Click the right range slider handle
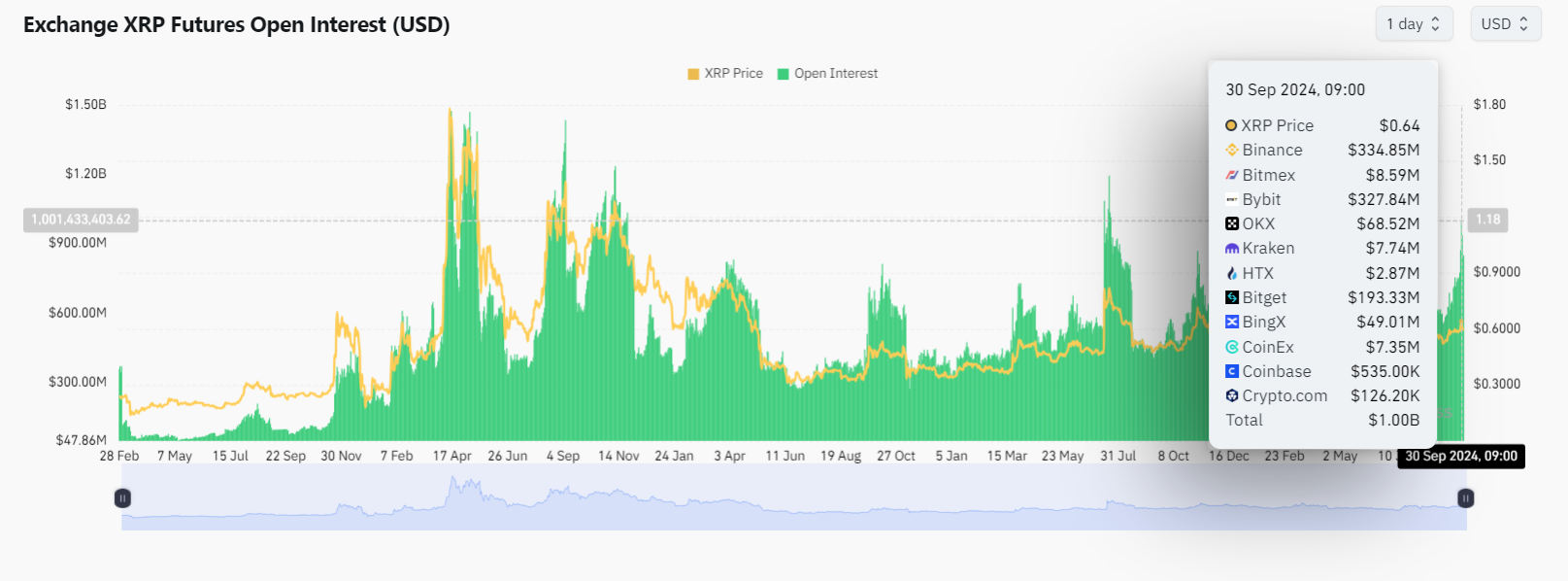1568x581 pixels. [1466, 498]
